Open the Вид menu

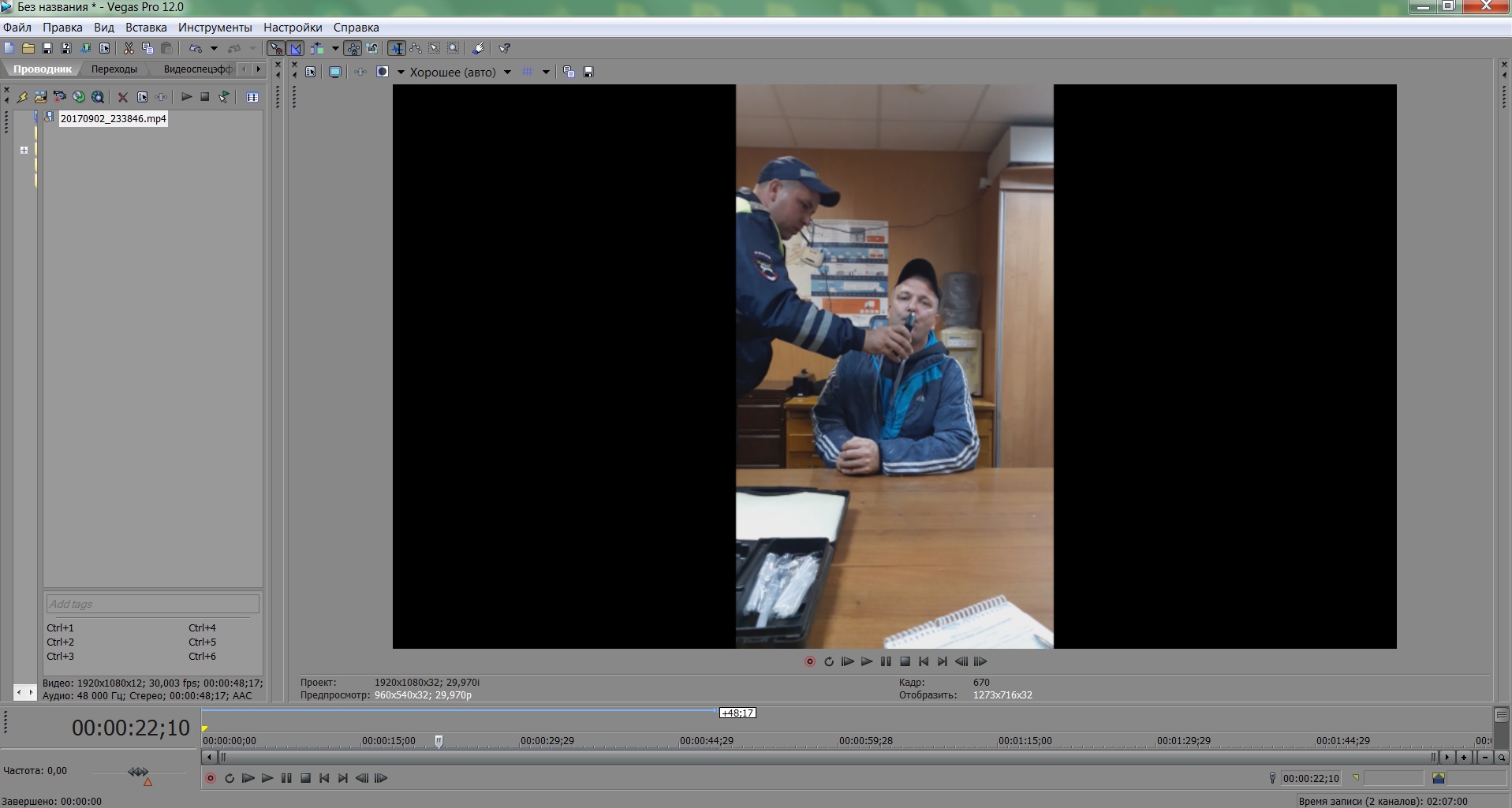[104, 27]
